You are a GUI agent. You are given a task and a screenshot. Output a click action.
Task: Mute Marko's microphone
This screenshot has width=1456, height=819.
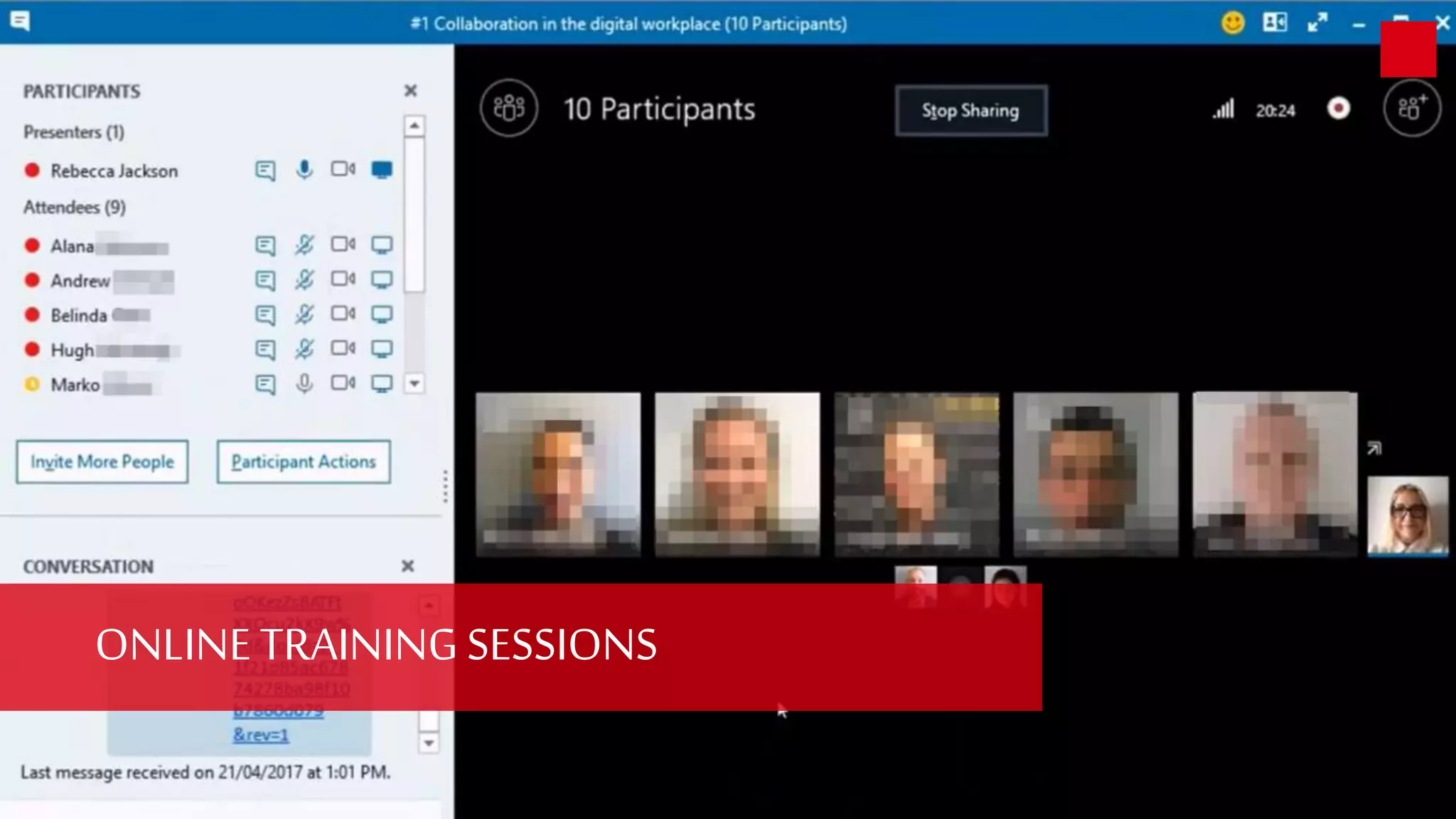click(304, 384)
